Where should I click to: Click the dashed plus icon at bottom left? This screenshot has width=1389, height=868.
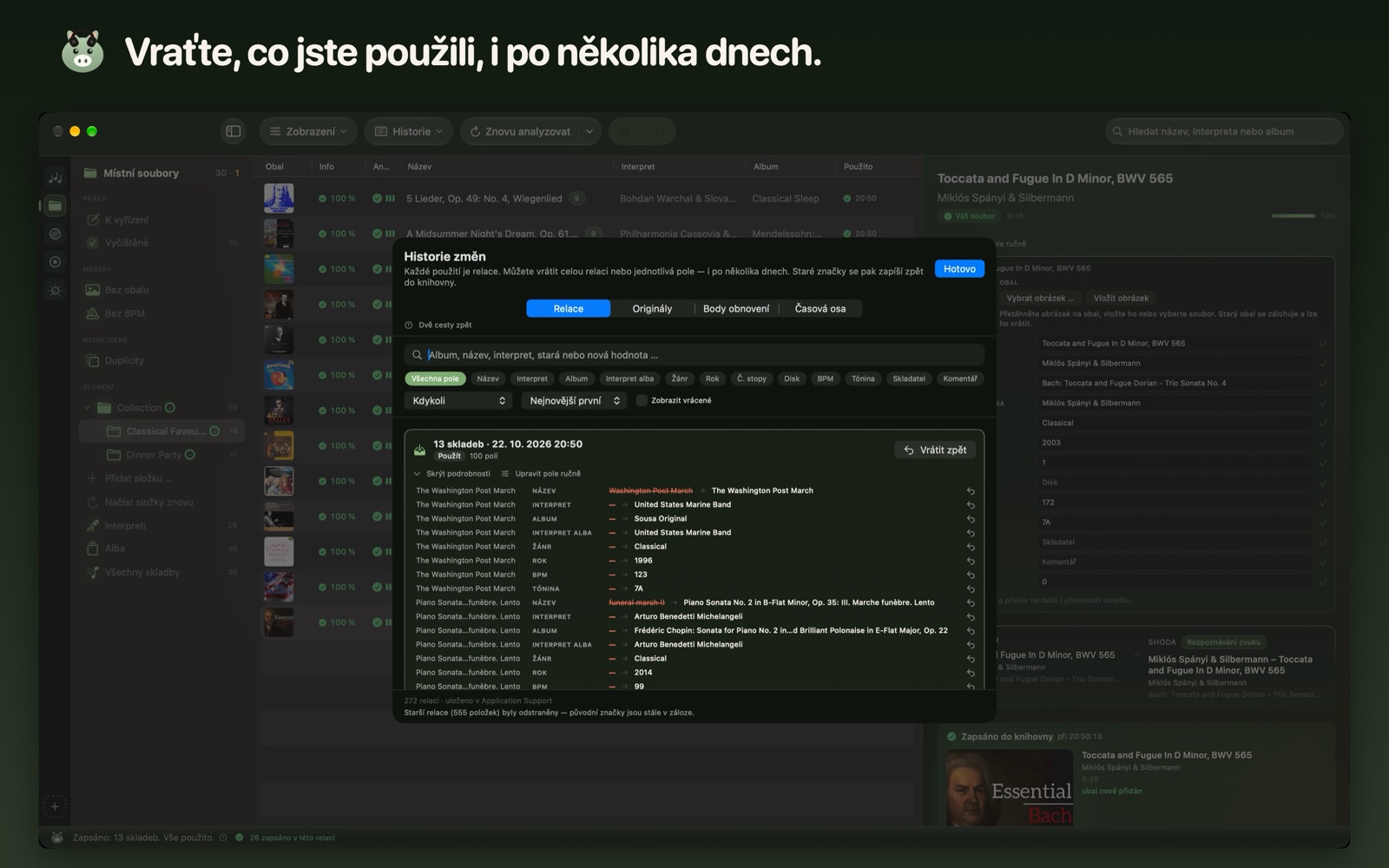coord(55,806)
